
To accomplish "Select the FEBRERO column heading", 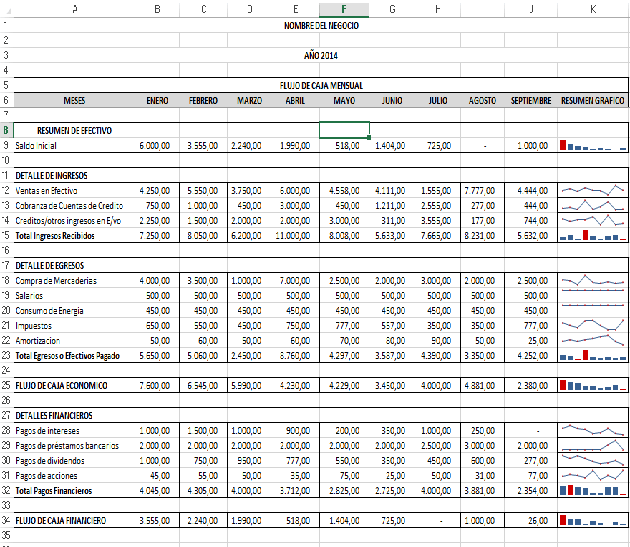I will point(203,100).
